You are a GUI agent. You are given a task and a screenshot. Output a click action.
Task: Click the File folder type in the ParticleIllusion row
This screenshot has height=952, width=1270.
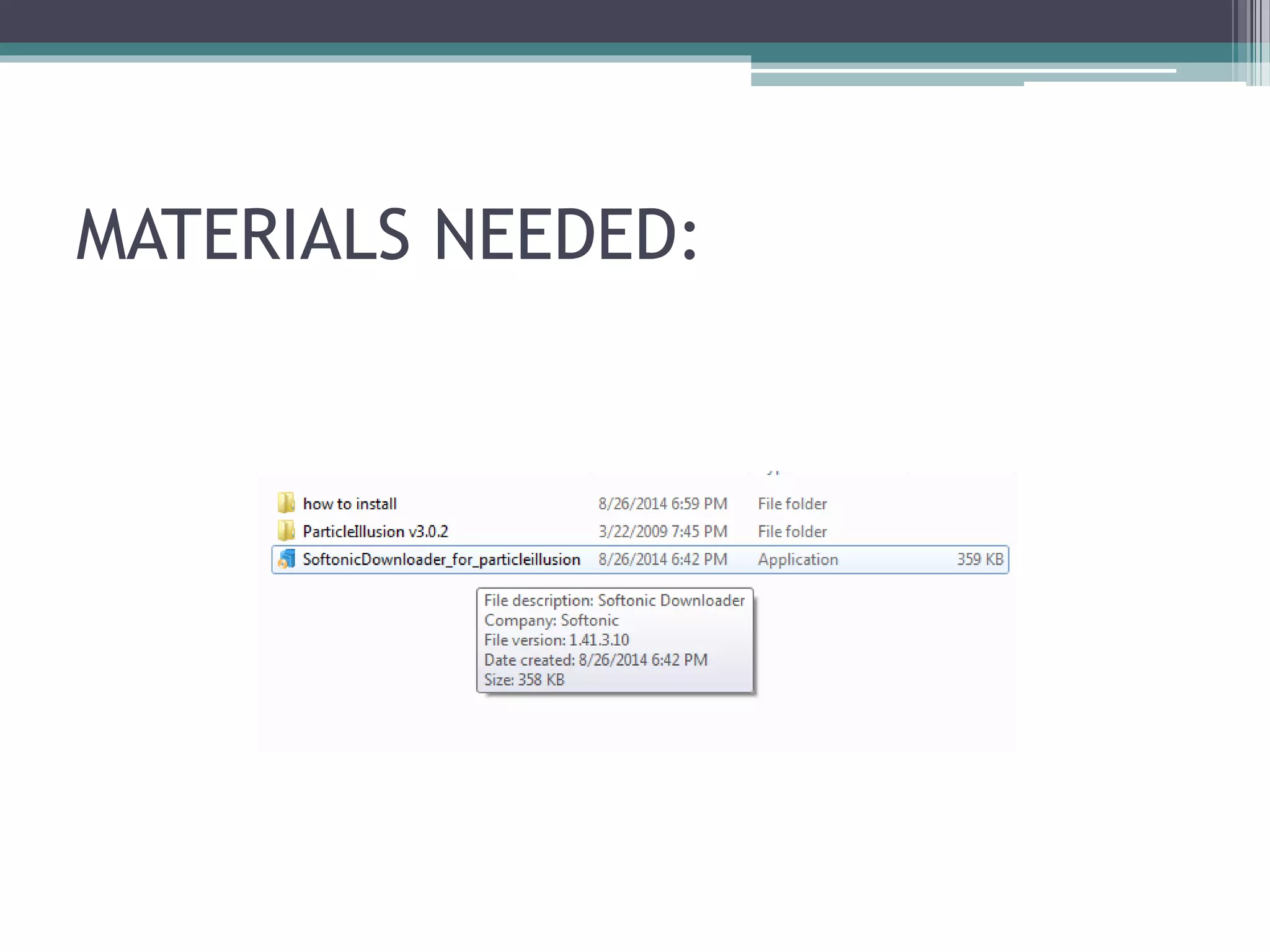(792, 532)
